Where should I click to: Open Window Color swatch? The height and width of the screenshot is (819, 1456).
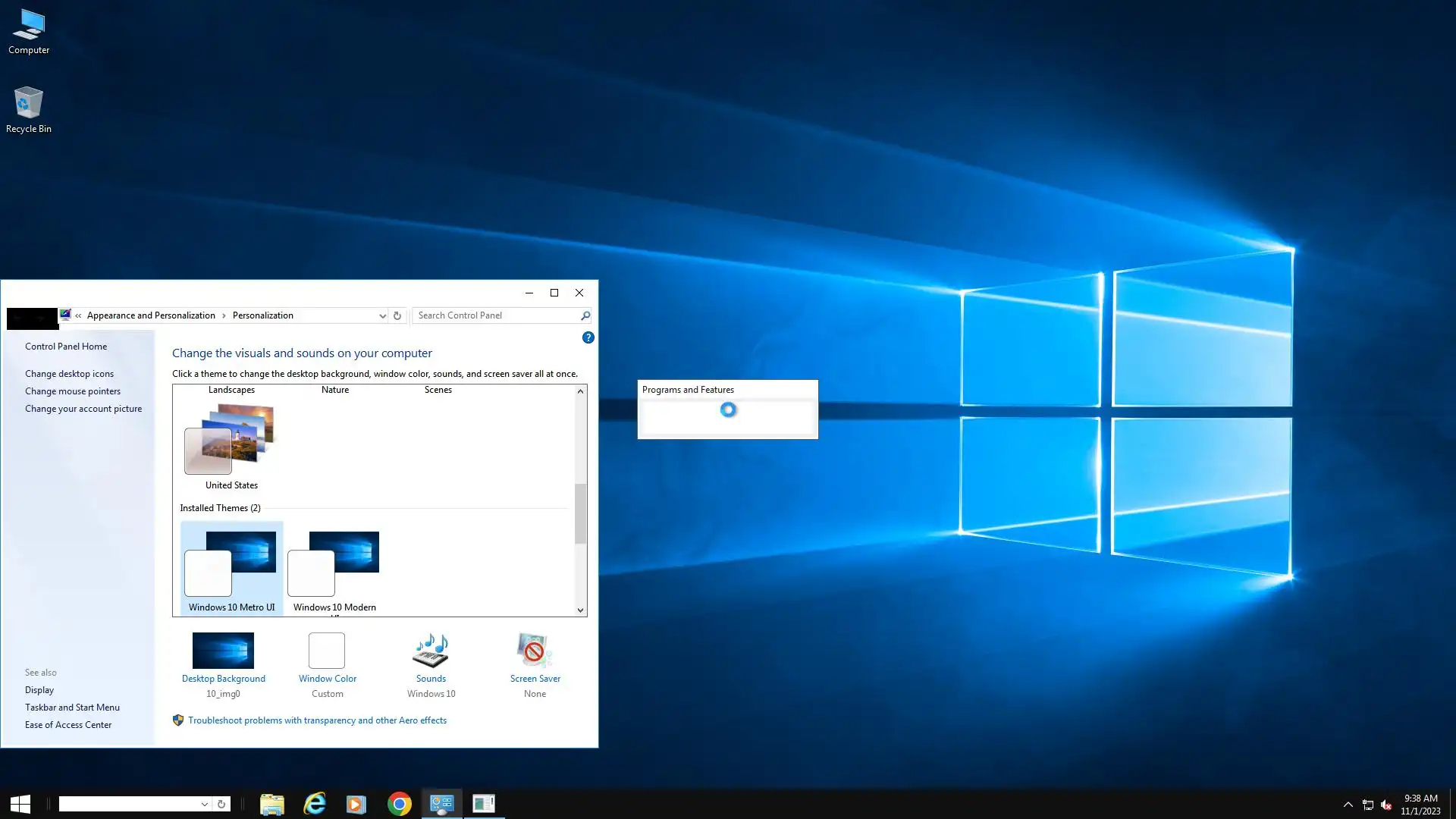[x=327, y=651]
